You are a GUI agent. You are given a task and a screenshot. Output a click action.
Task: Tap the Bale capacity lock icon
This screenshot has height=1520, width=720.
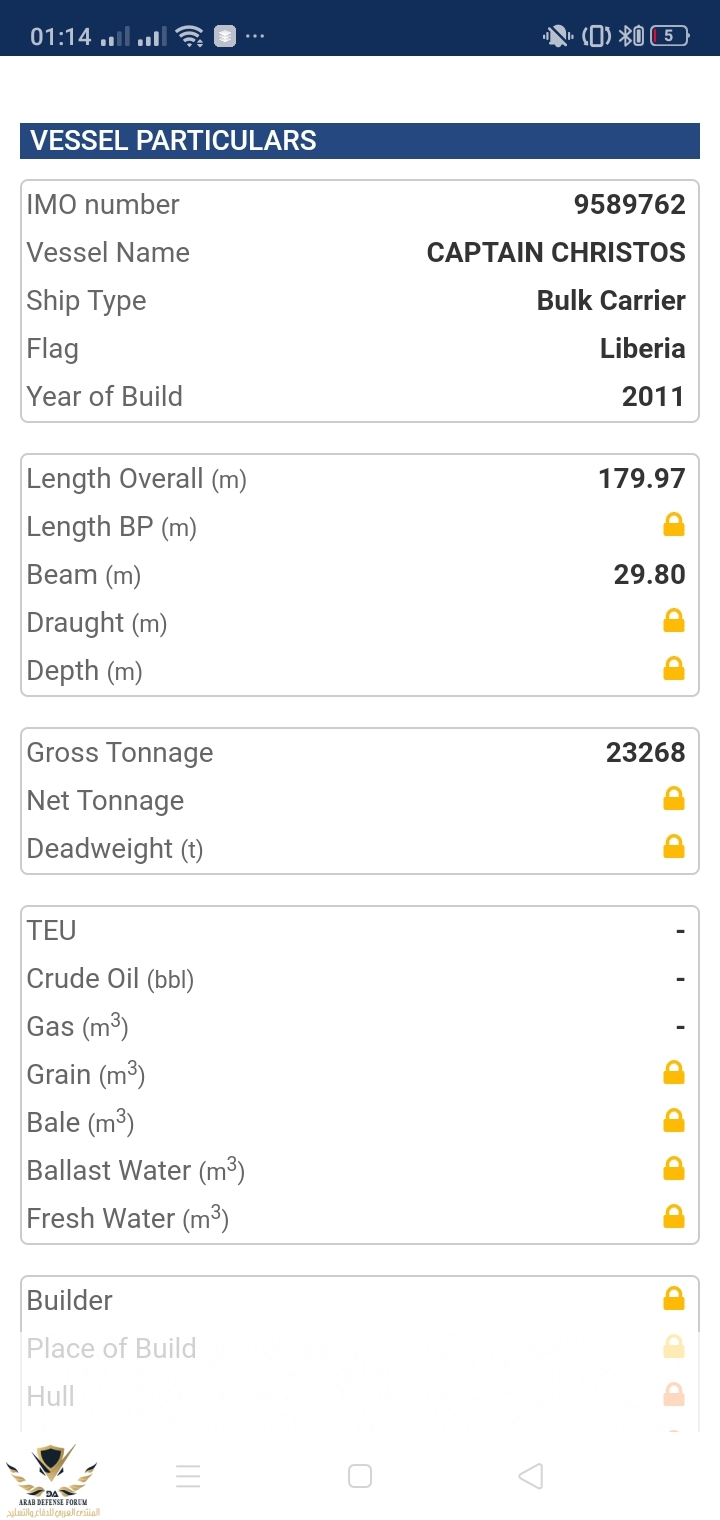tap(674, 1121)
